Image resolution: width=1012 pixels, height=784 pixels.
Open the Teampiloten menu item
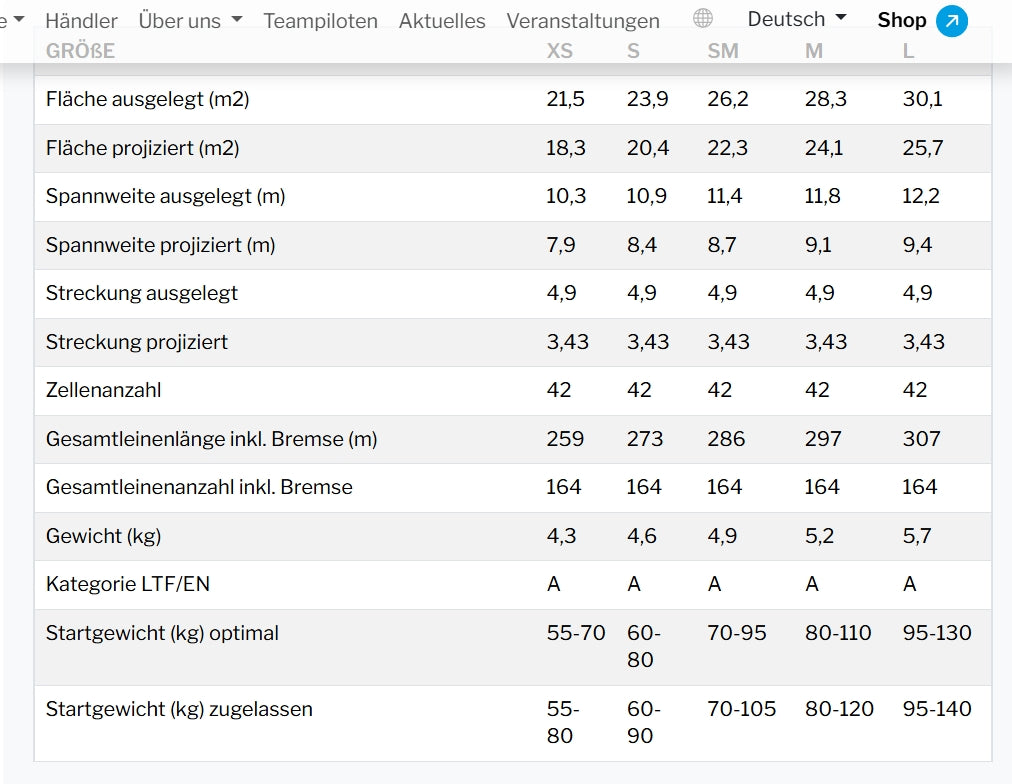coord(320,20)
